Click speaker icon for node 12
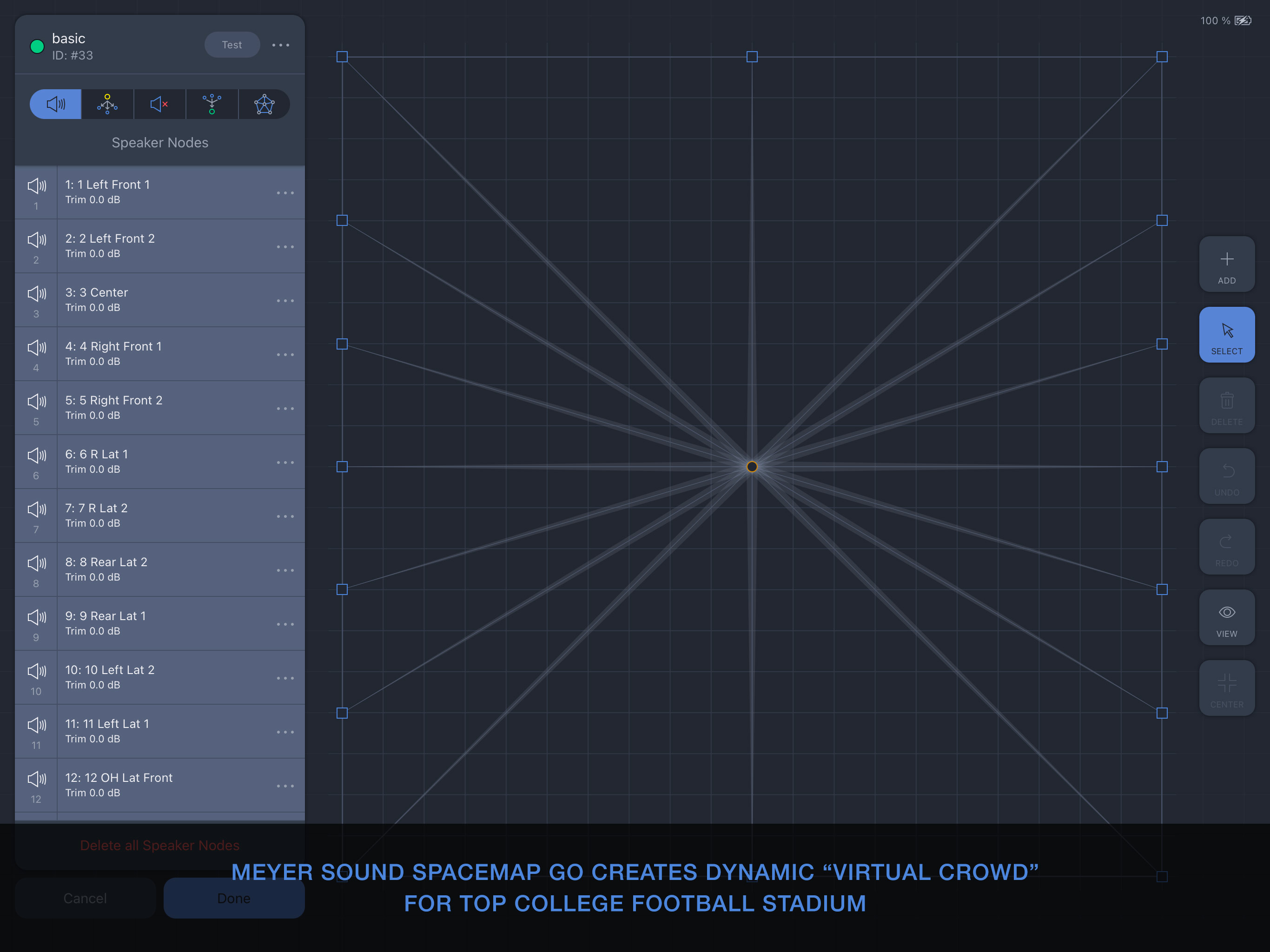This screenshot has height=952, width=1270. [37, 780]
